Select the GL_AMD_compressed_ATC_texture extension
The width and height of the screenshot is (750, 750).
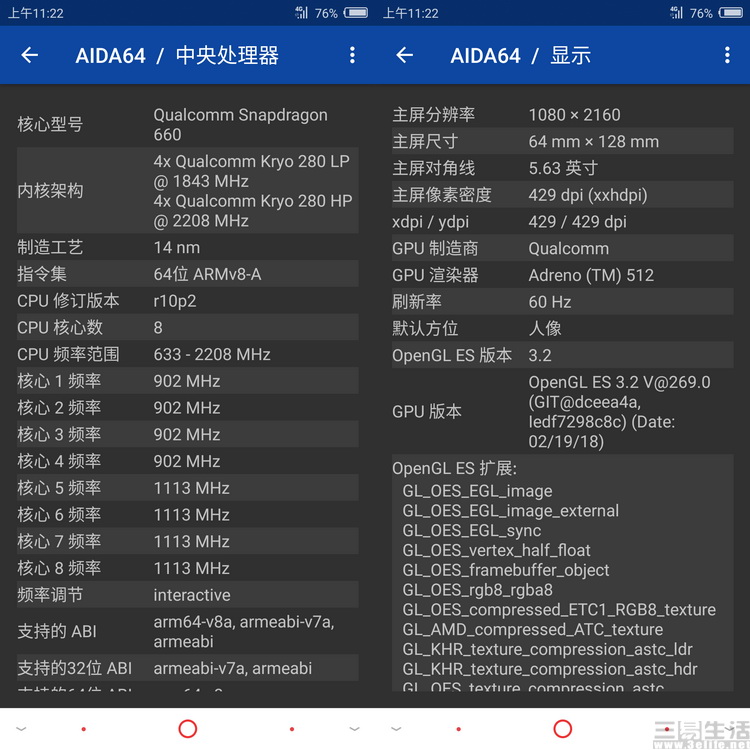click(533, 629)
